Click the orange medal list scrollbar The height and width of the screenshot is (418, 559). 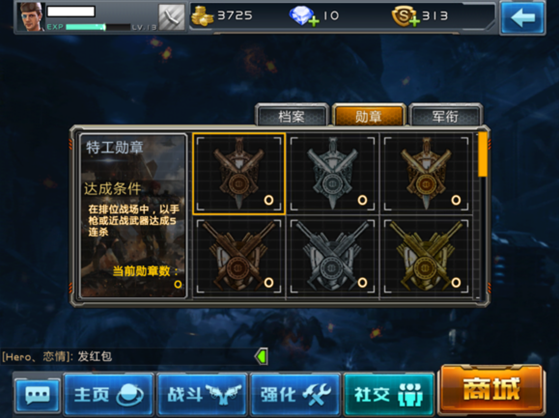483,154
